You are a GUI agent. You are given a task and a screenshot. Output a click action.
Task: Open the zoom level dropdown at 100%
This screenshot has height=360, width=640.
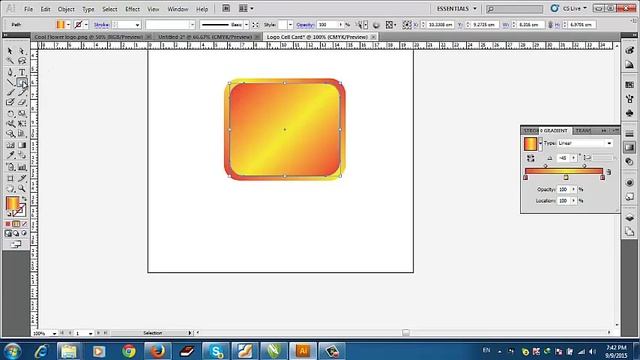click(54, 333)
